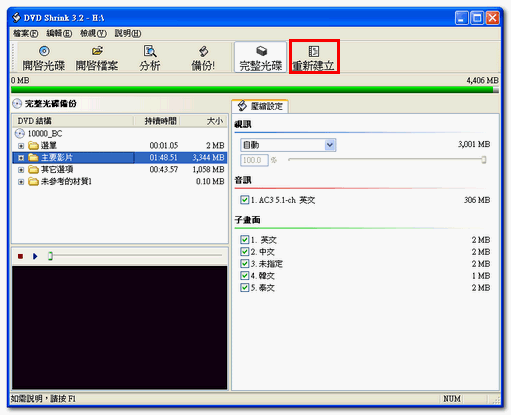The height and width of the screenshot is (415, 511).
Task: Click the video compression ratio slider handle
Action: 484,160
